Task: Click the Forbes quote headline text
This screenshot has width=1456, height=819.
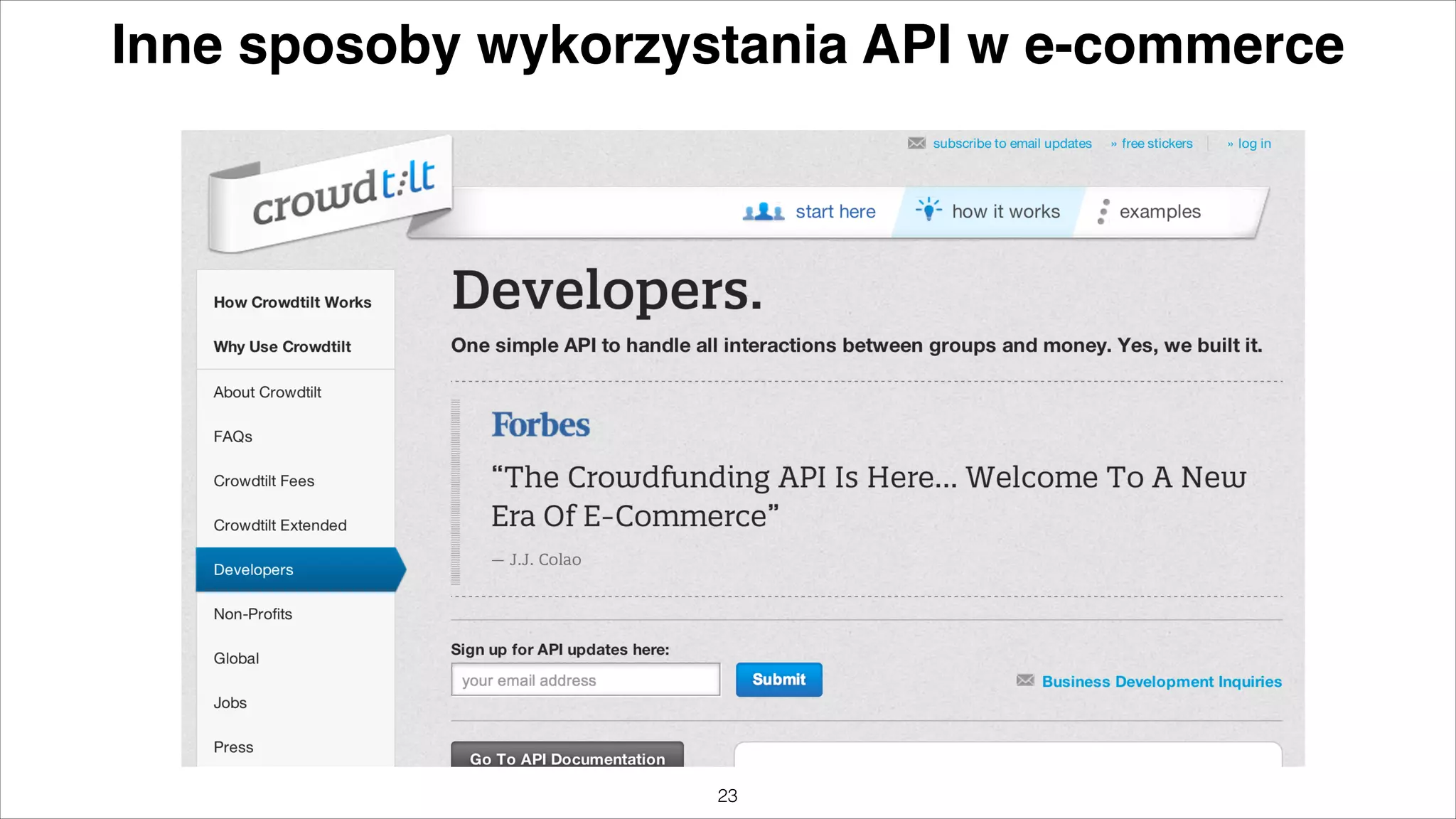Action: [x=868, y=496]
